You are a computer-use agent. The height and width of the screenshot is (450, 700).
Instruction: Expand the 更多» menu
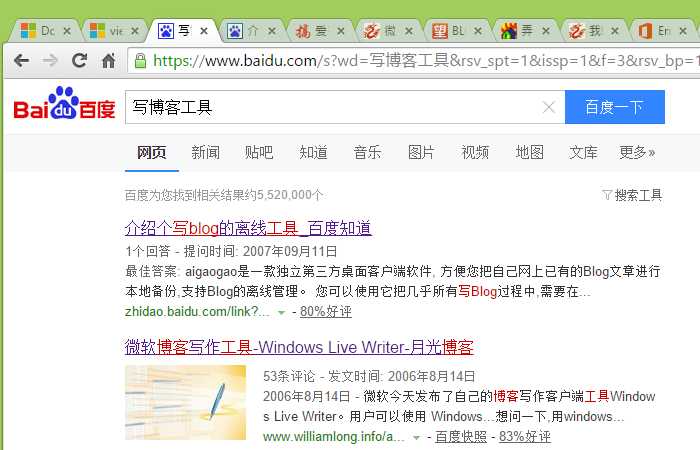pos(637,152)
